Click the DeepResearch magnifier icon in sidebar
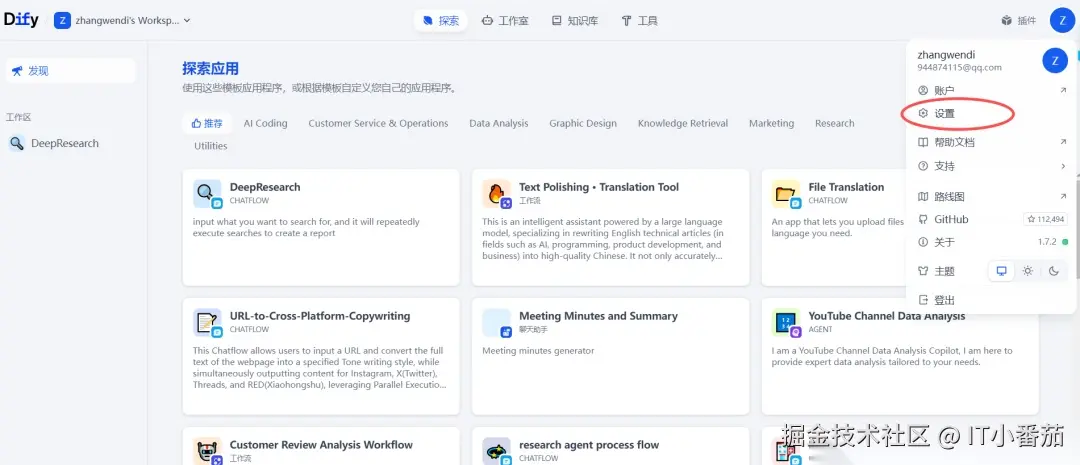Viewport: 1080px width, 465px height. pos(17,143)
